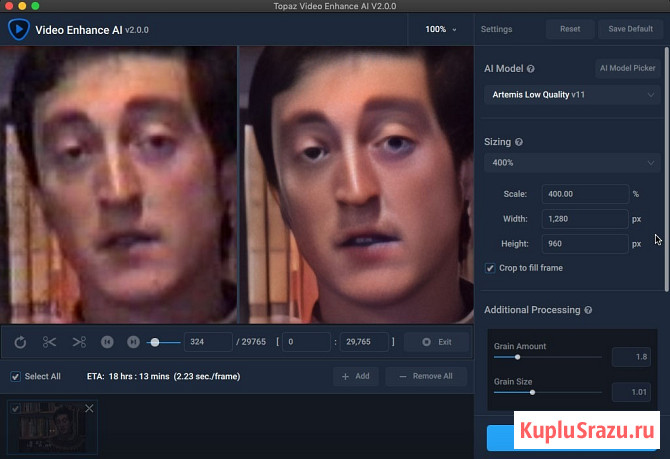The height and width of the screenshot is (459, 670).
Task: Select the scissors trim icon
Action: pos(50,342)
